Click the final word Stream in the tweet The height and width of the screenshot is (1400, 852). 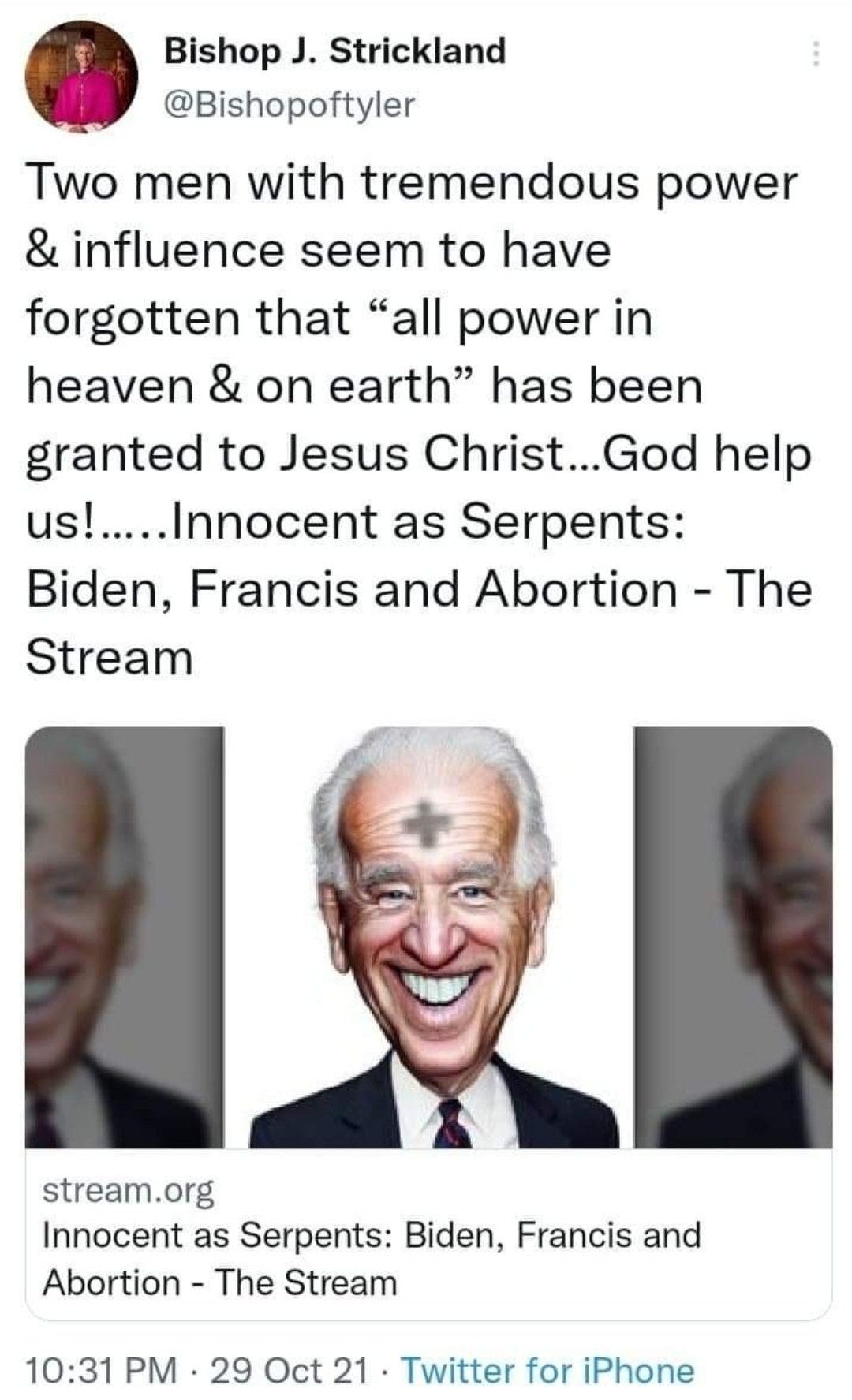pos(110,657)
